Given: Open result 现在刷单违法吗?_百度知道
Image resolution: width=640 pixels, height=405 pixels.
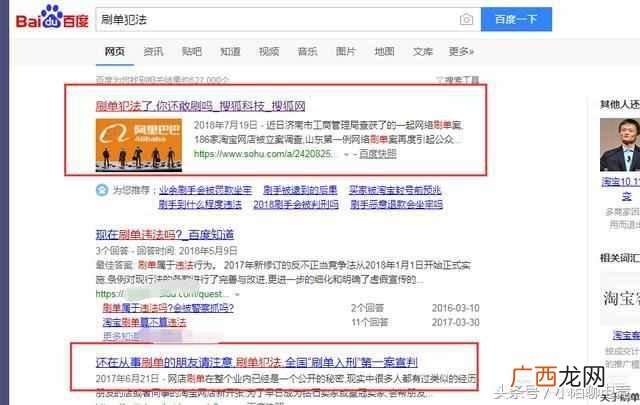Looking at the screenshot, I should click(x=165, y=235).
